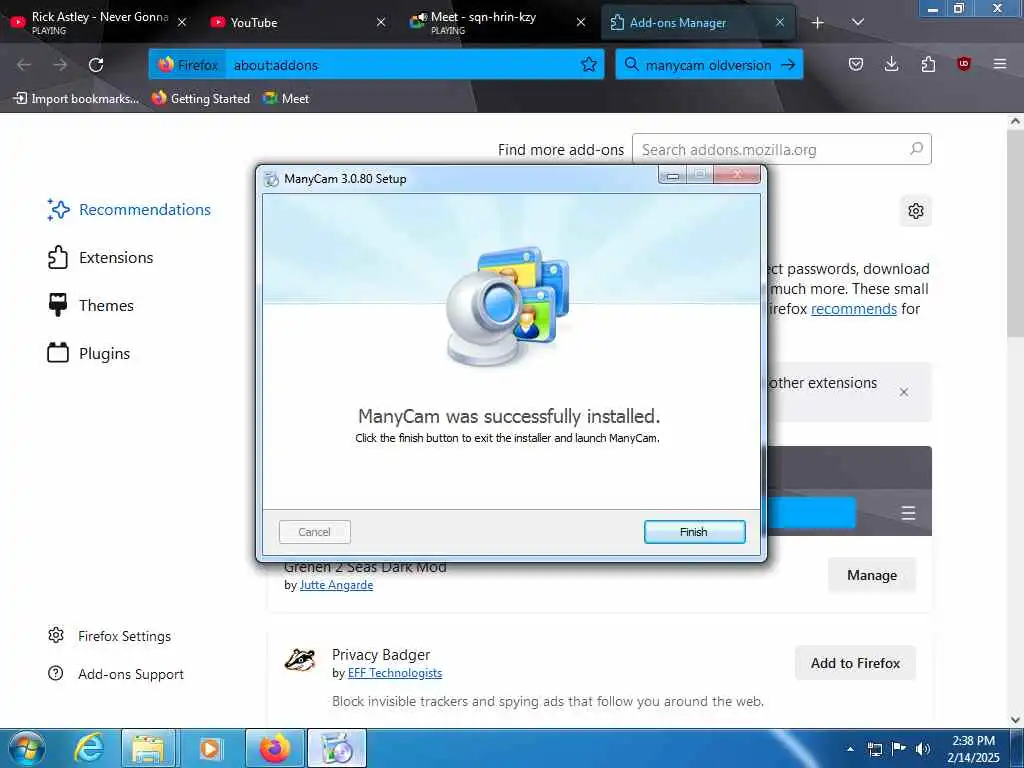The width and height of the screenshot is (1024, 768).
Task: Open the volume speaker tray icon
Action: (922, 749)
